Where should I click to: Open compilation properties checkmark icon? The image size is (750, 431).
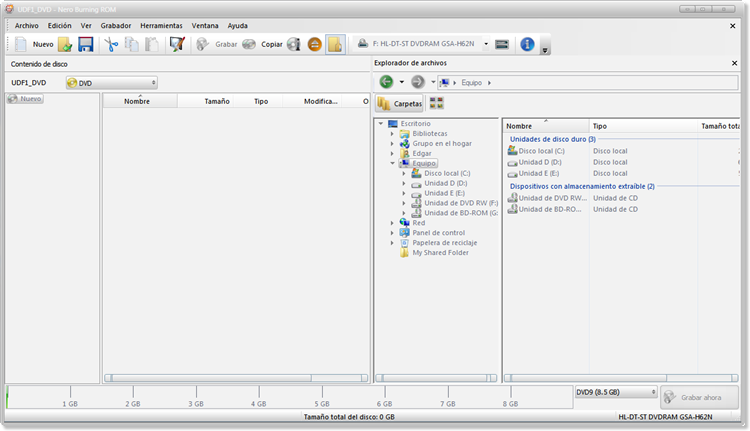[x=177, y=44]
